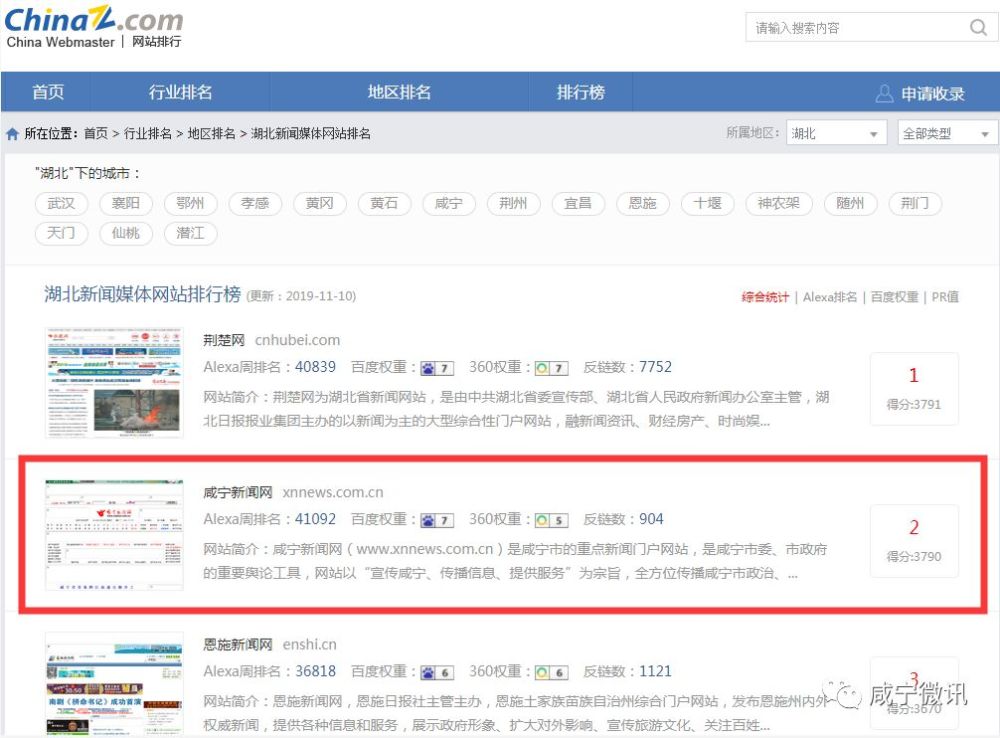Click backlink count 904
The image size is (1000, 738).
point(651,519)
